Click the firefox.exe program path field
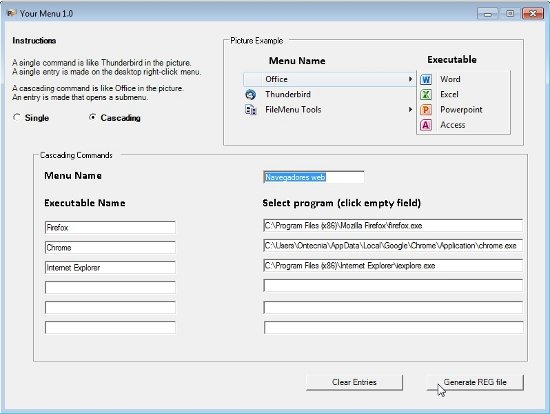The image size is (550, 414). (x=393, y=226)
